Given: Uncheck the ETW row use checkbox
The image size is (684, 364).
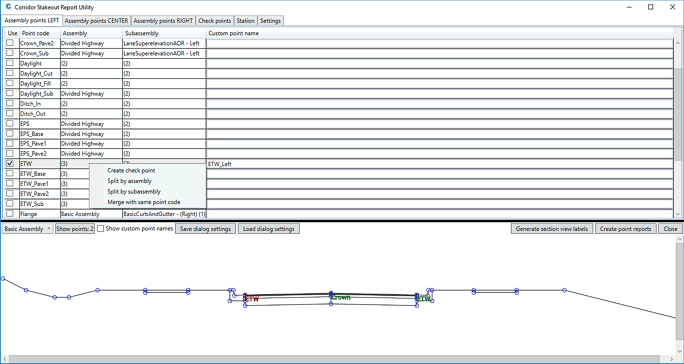Looking at the screenshot, I should pos(10,164).
